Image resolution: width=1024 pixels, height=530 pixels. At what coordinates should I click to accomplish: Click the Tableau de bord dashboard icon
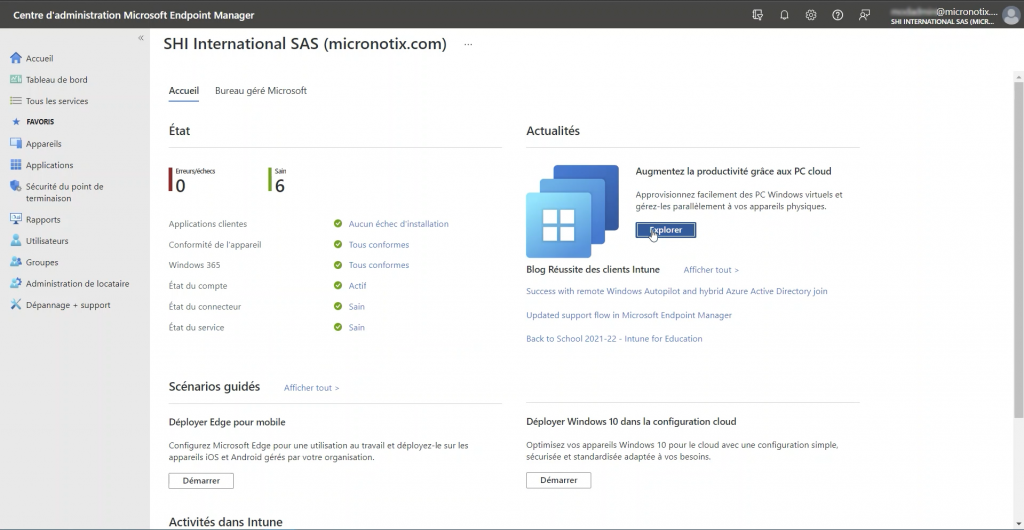(16, 80)
